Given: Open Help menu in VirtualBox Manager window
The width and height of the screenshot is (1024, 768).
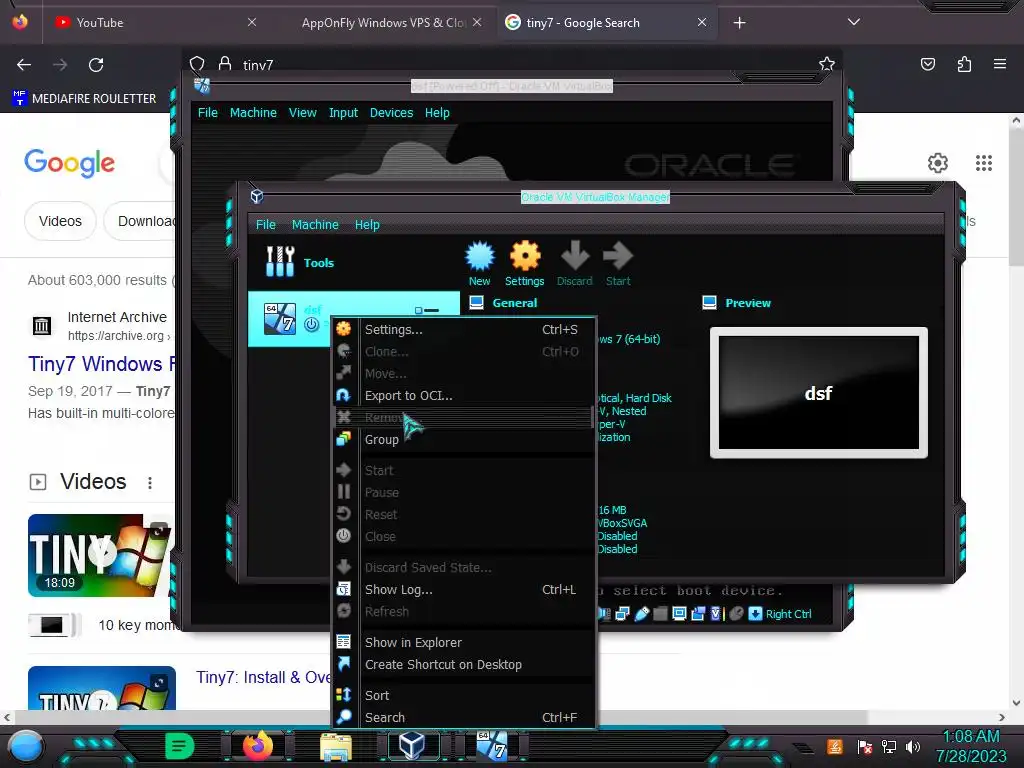Looking at the screenshot, I should [x=367, y=225].
